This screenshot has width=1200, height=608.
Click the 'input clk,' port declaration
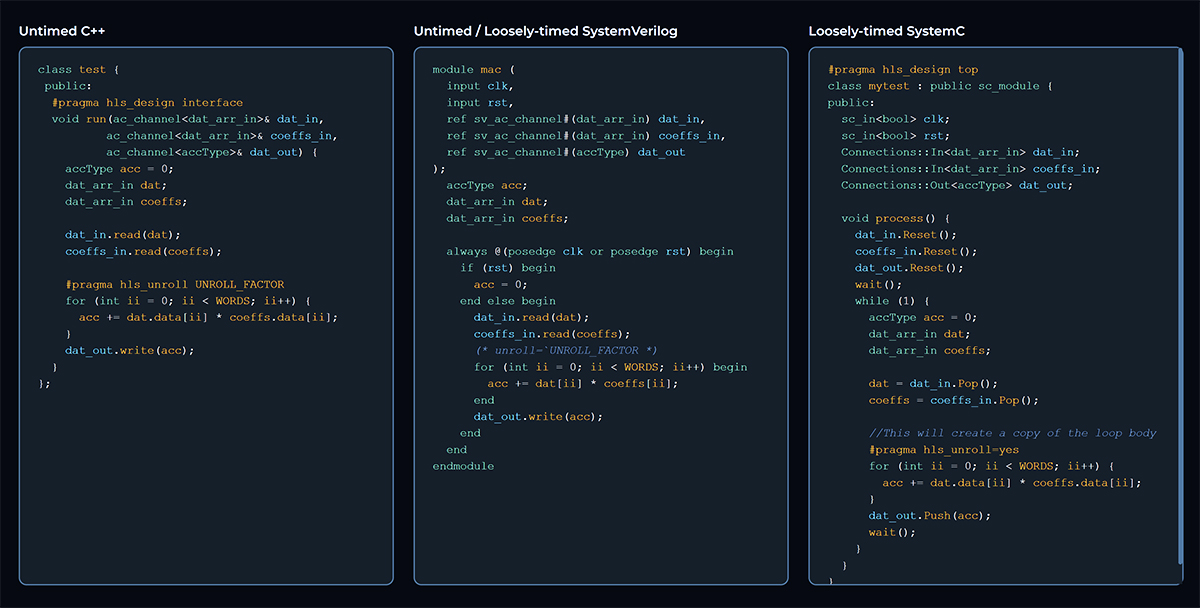coord(479,86)
